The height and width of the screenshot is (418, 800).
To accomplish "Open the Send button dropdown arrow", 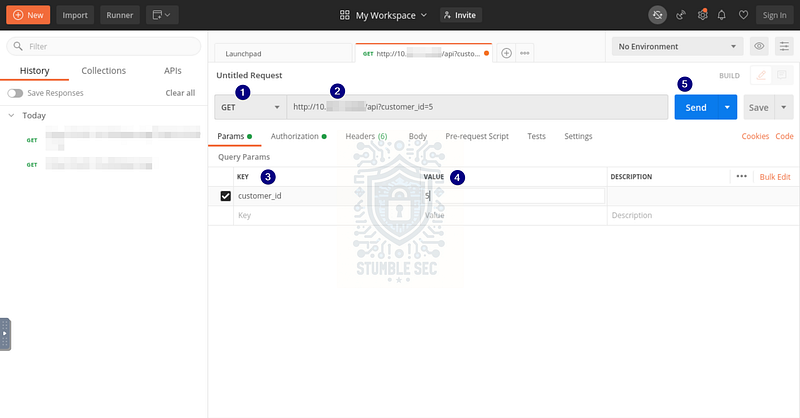I will coord(727,107).
